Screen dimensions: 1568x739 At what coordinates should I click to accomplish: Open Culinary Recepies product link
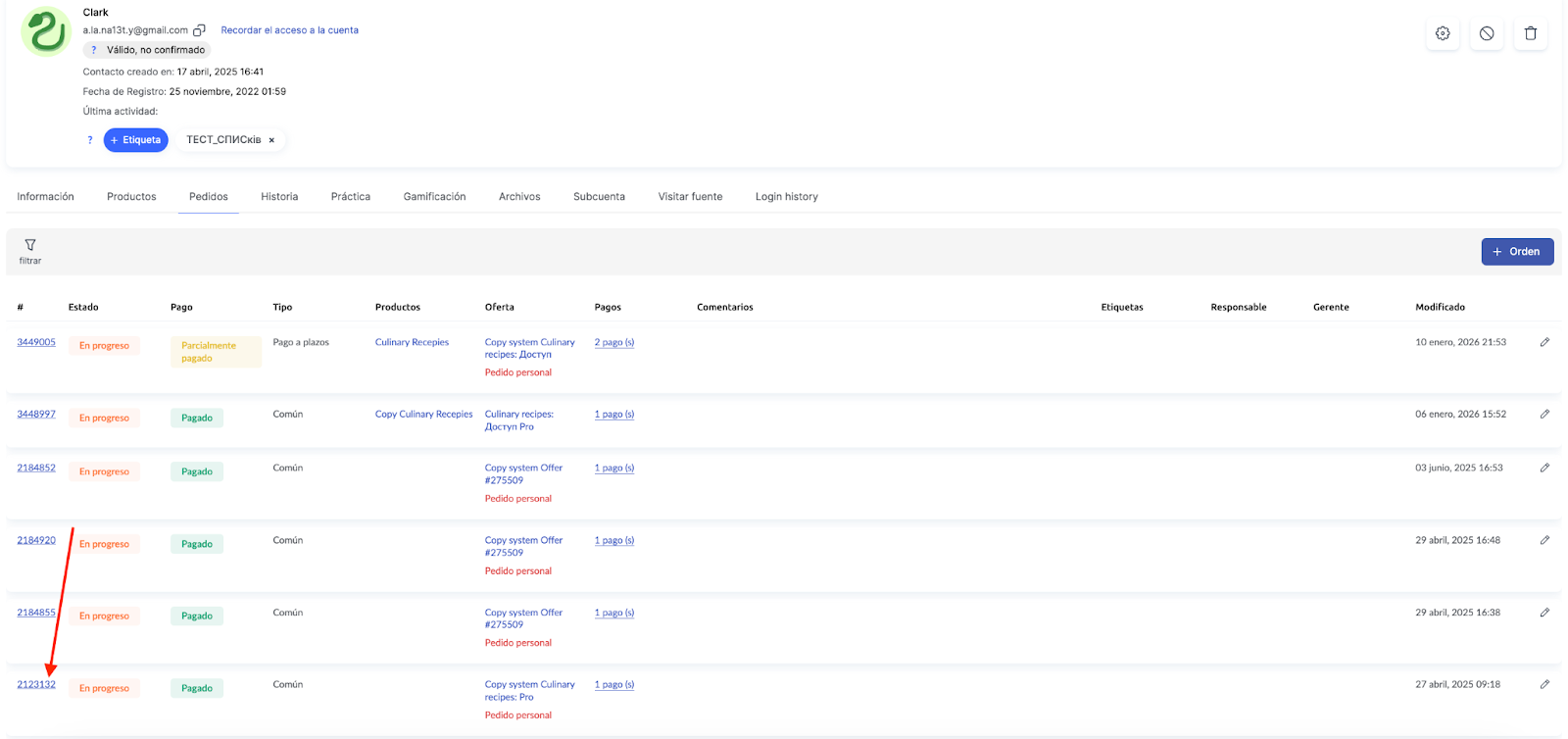(412, 342)
